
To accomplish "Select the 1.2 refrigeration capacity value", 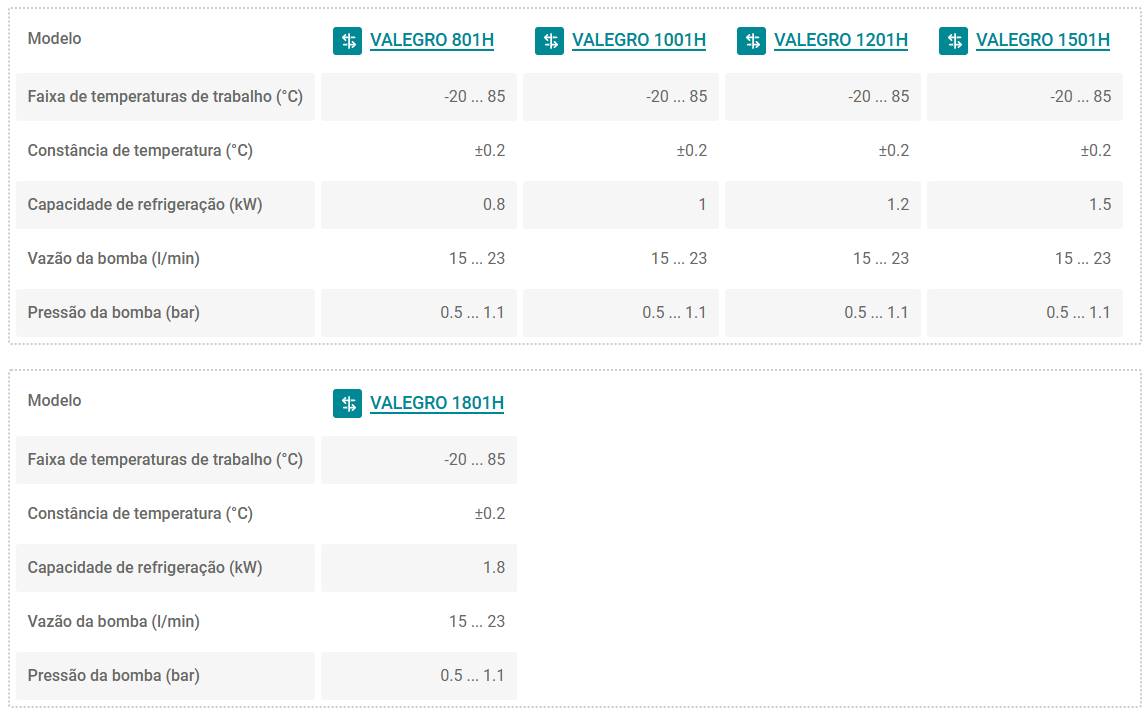I will point(898,205).
